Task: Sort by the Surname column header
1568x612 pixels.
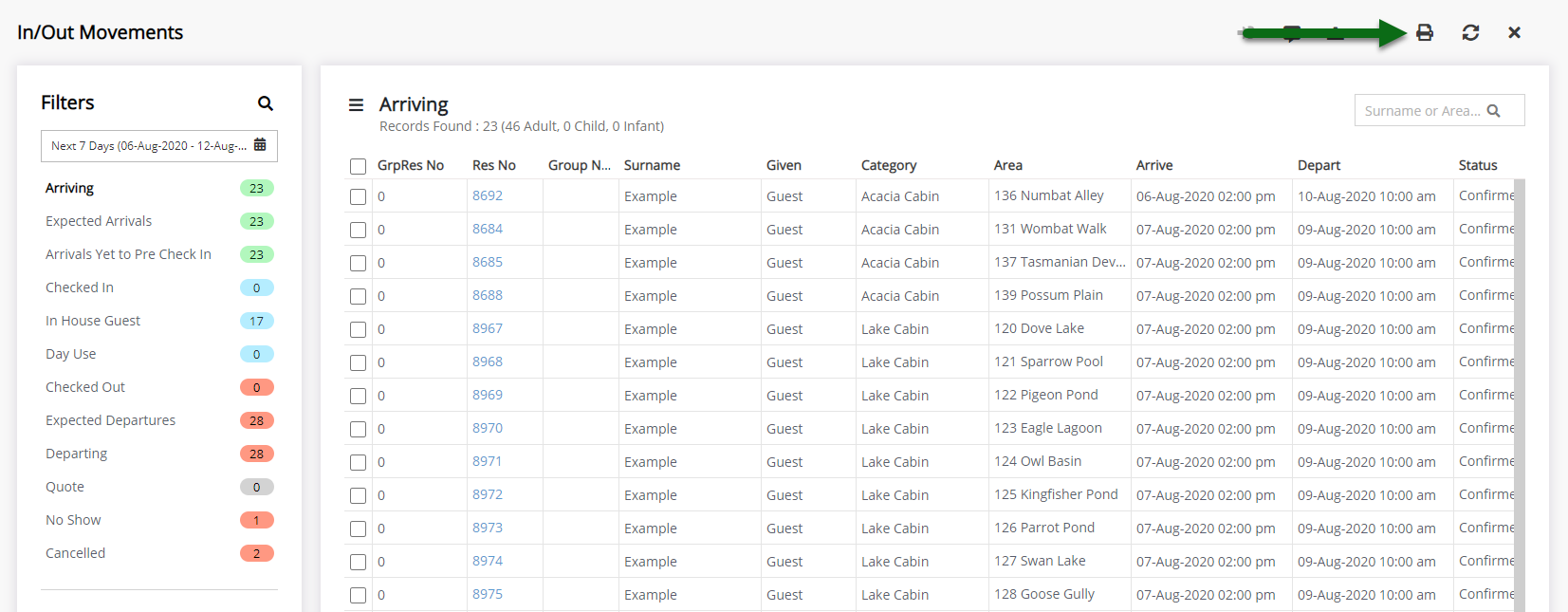Action: pos(652,165)
